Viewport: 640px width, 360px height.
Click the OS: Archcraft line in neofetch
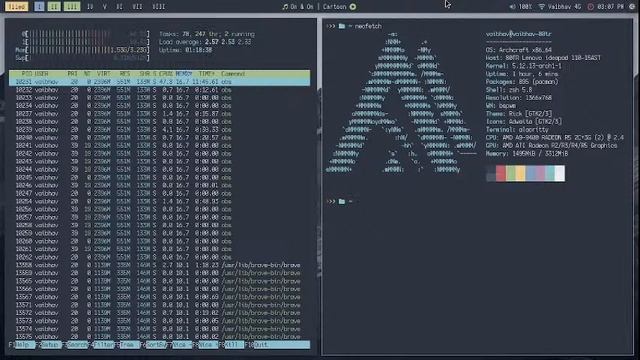coord(518,50)
